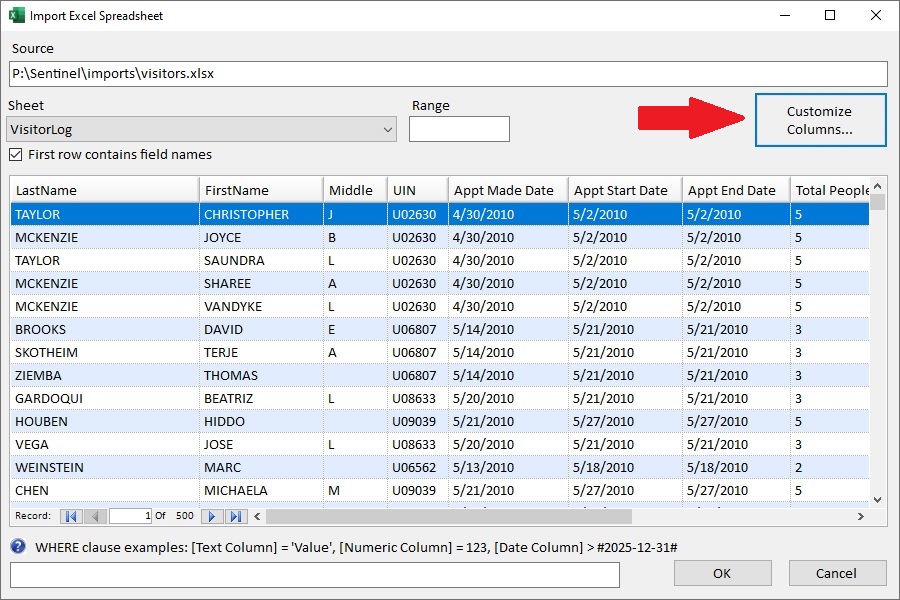
Task: Close the Import Excel Spreadsheet window
Action: (x=876, y=16)
